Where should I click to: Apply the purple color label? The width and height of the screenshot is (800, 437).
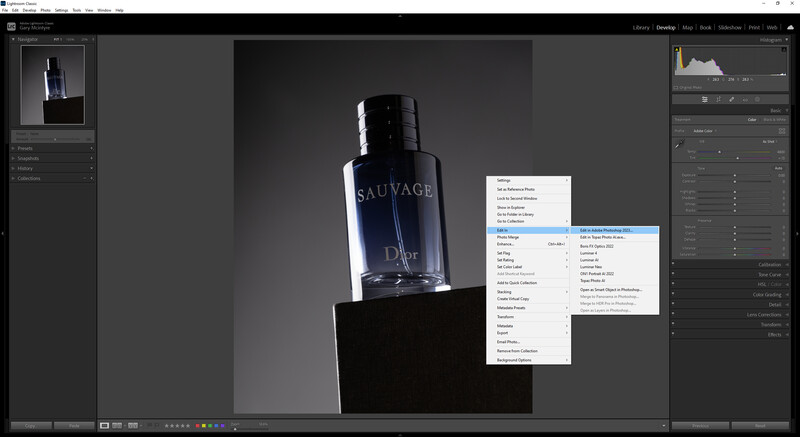click(222, 425)
